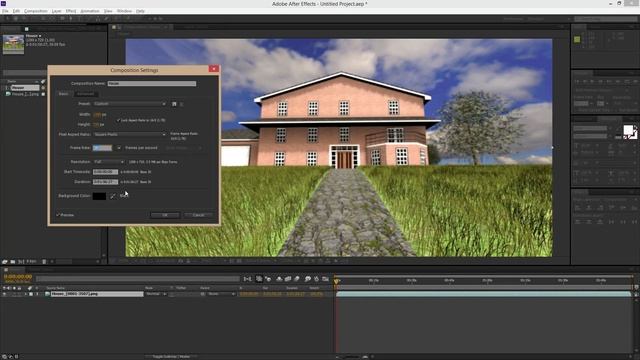Open the Effect menu

click(71, 11)
